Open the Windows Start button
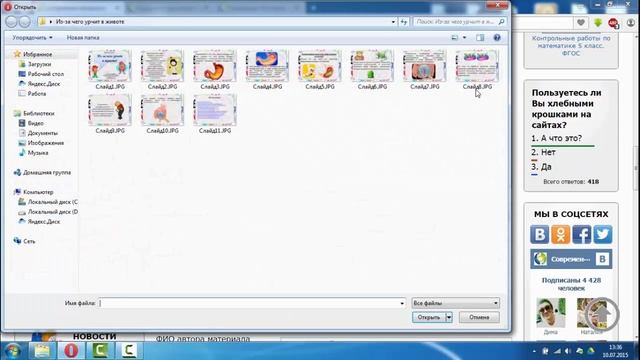The height and width of the screenshot is (360, 640). [x=12, y=351]
